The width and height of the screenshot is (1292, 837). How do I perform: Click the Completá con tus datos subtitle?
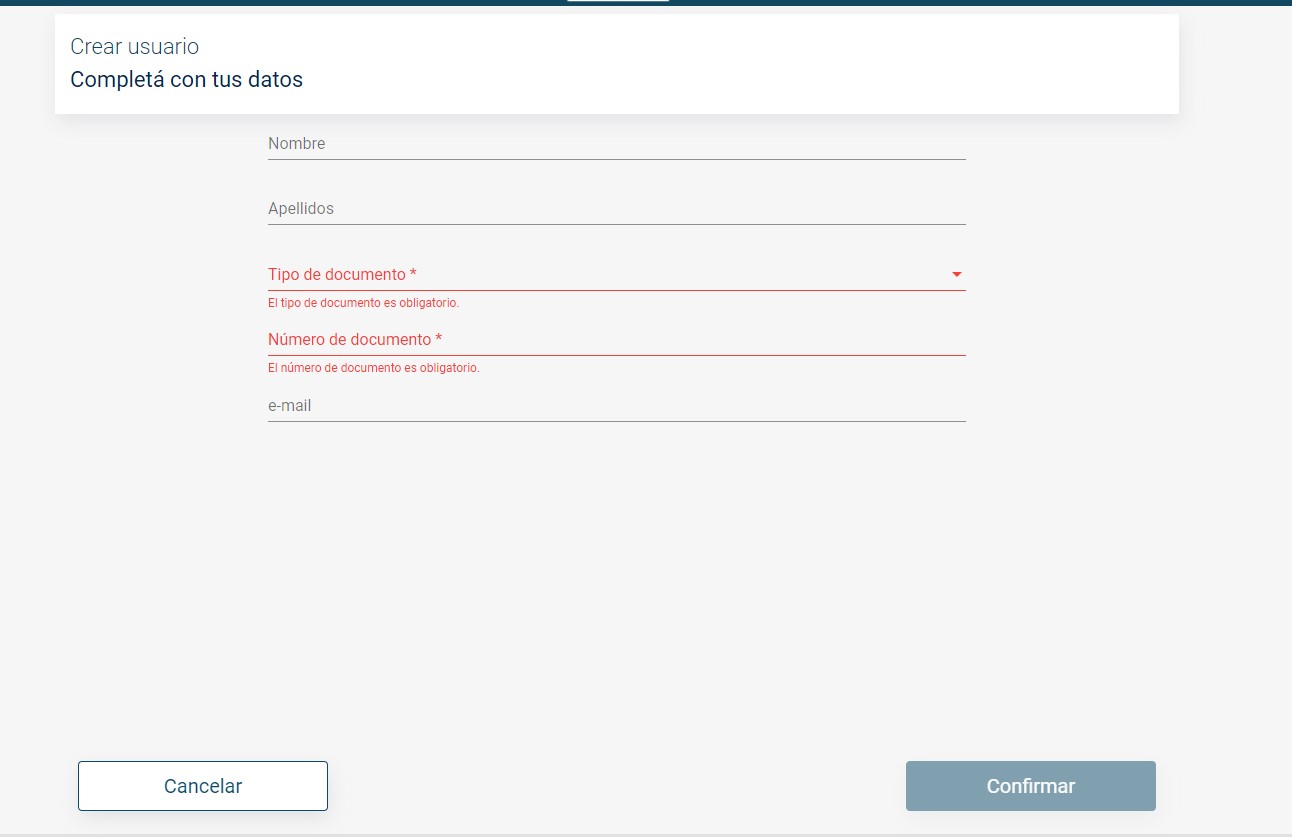click(x=186, y=80)
